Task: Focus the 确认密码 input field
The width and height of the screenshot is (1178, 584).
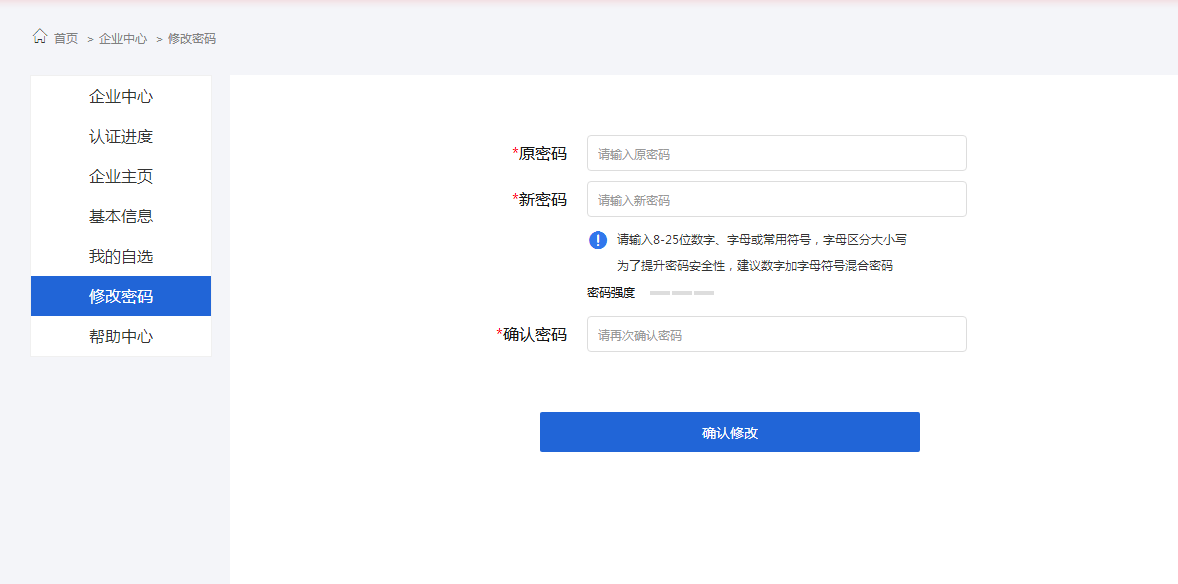Action: 776,335
